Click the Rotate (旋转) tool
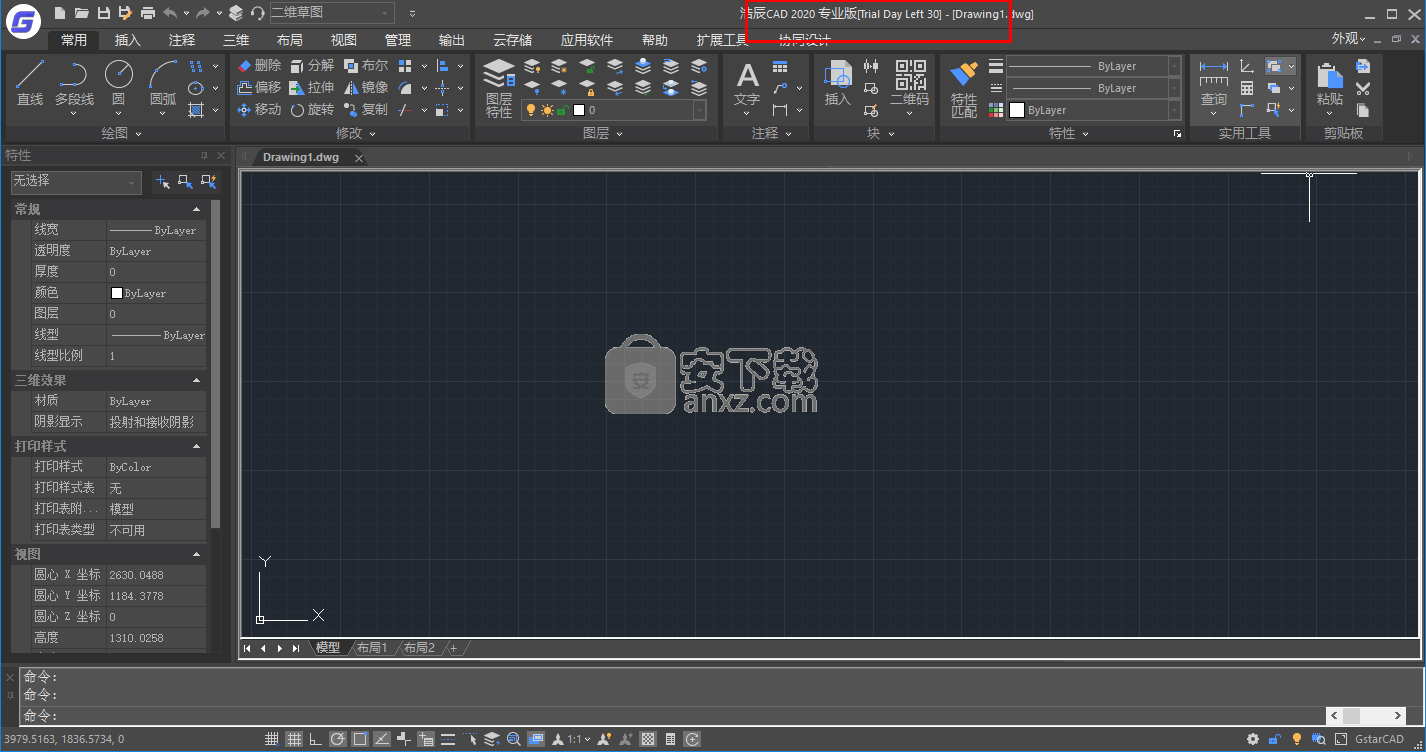 [312, 109]
